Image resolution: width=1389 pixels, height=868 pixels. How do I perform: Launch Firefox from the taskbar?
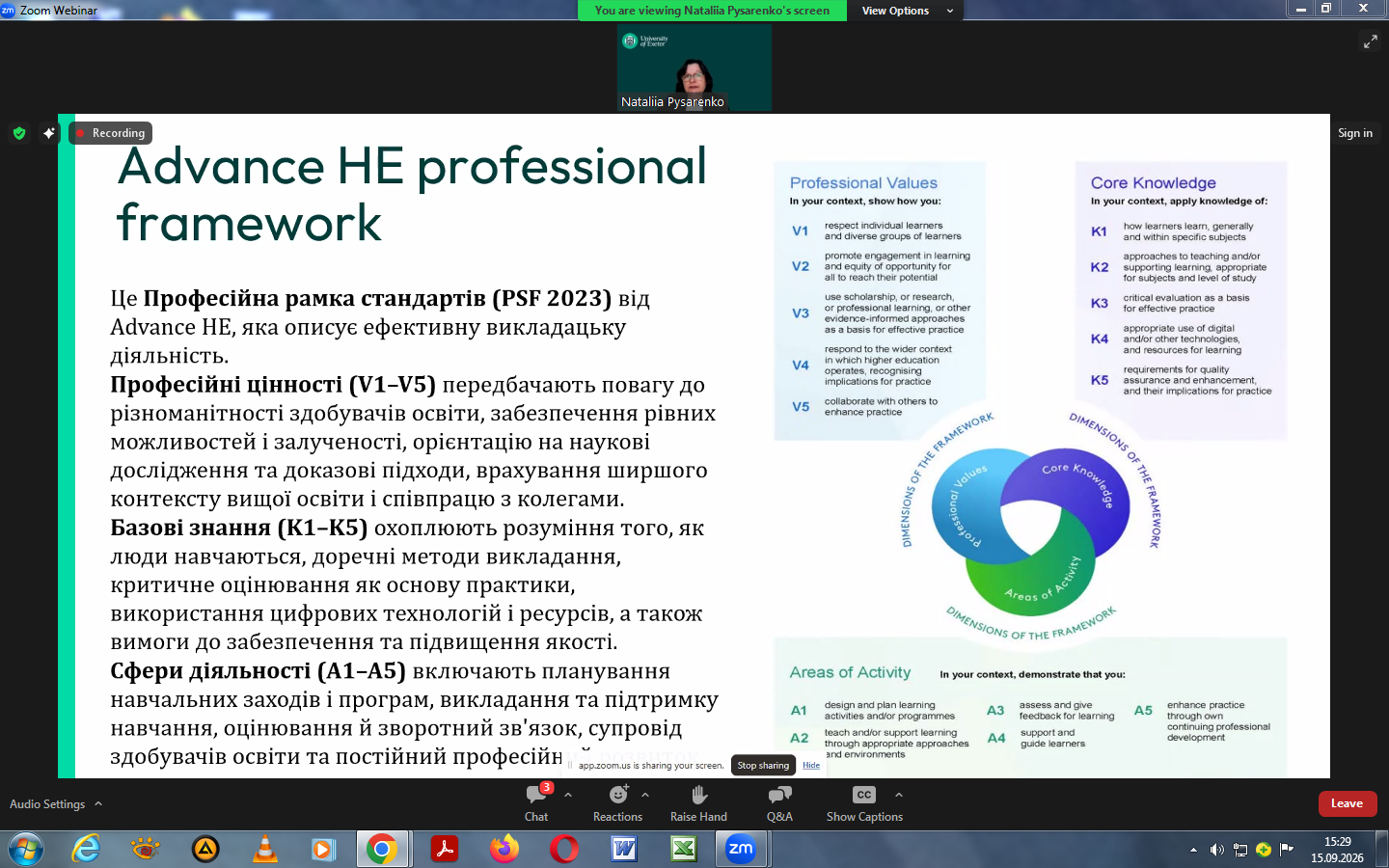pyautogui.click(x=504, y=849)
